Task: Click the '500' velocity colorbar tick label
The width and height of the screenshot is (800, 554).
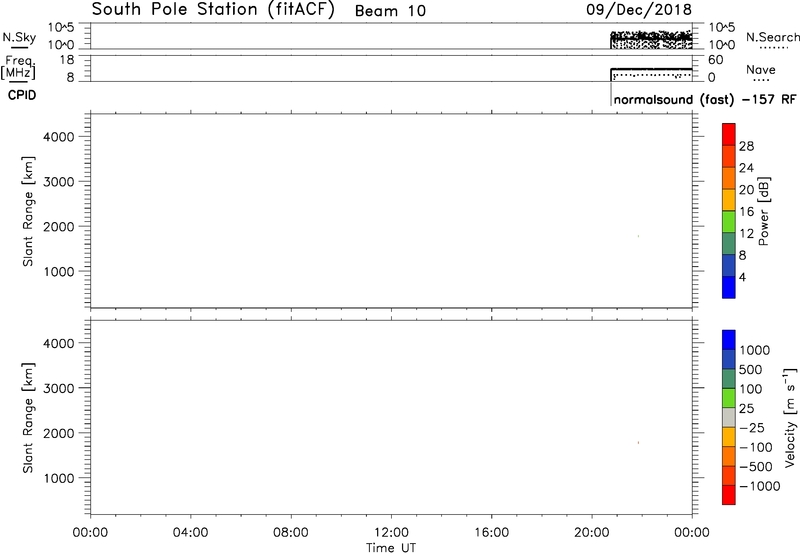Action: pyautogui.click(x=751, y=370)
